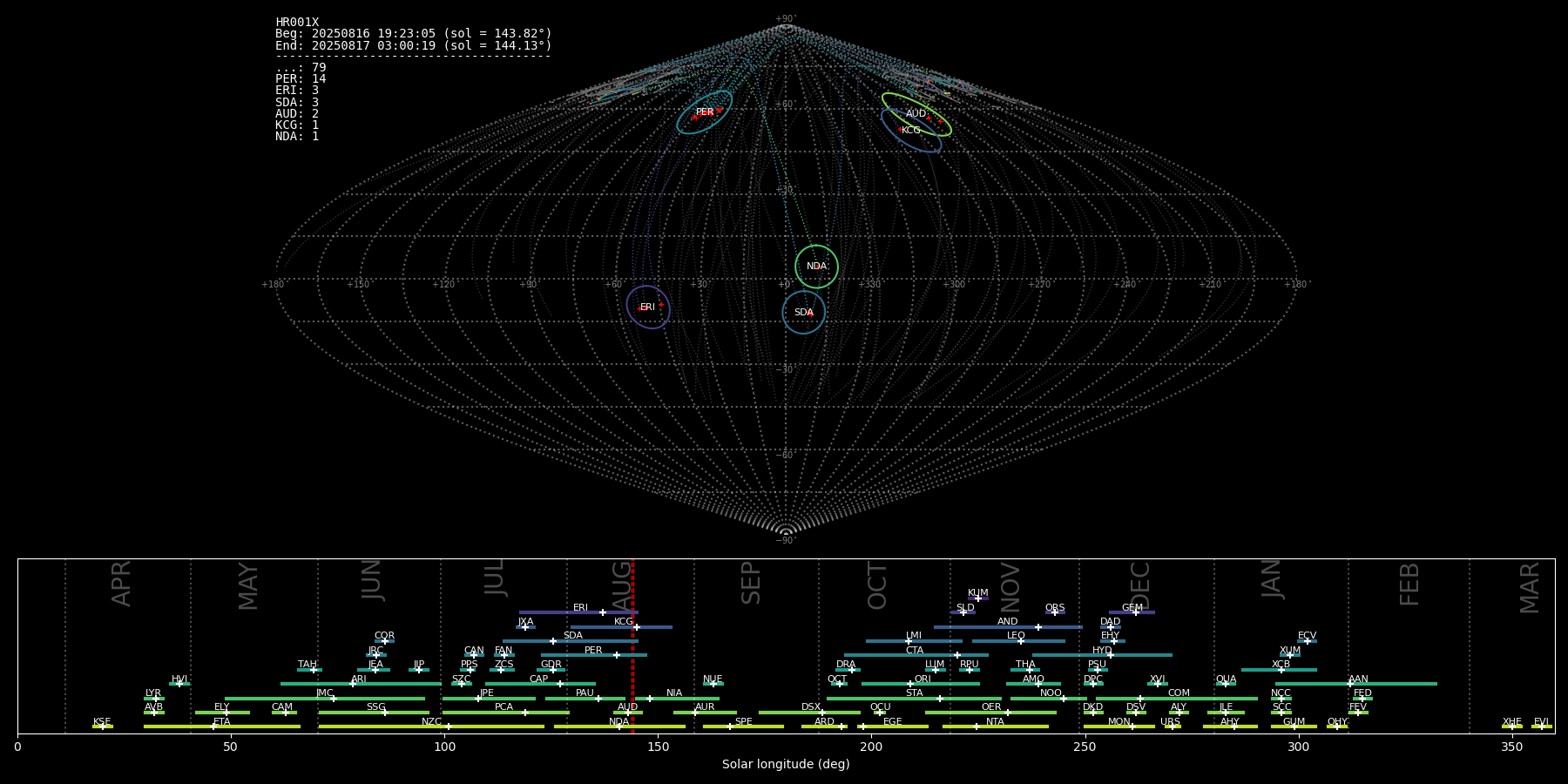Click the LEO shower label in timeline
The image size is (1568, 784).
point(1016,636)
